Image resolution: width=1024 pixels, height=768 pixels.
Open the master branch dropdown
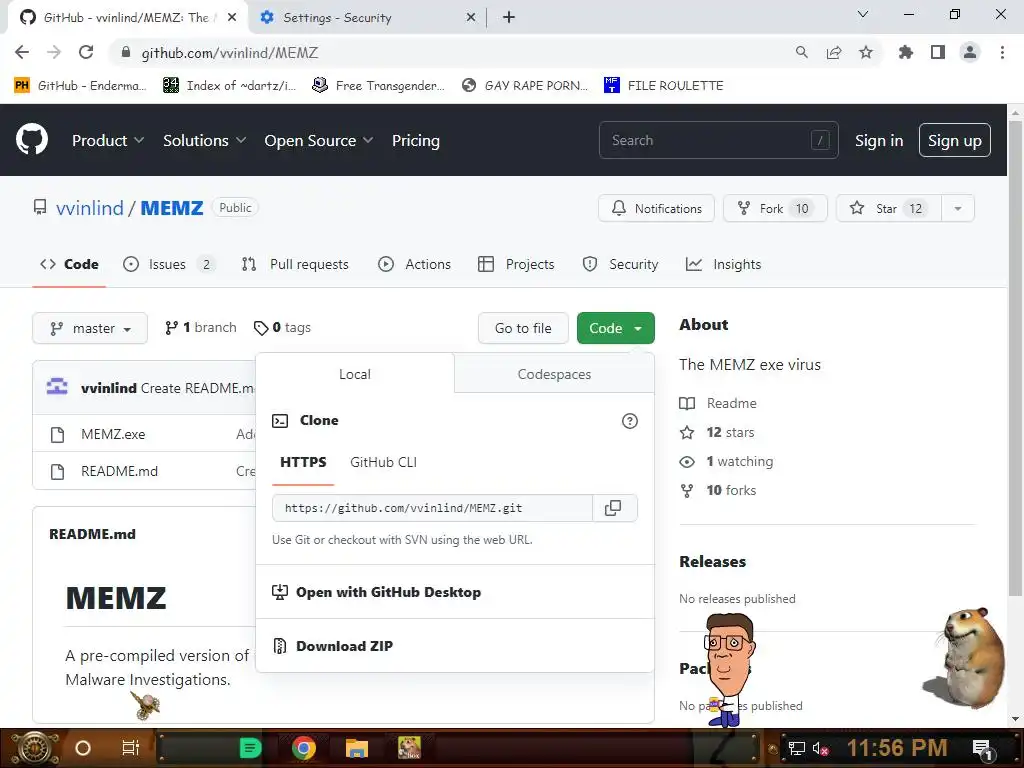(x=90, y=328)
